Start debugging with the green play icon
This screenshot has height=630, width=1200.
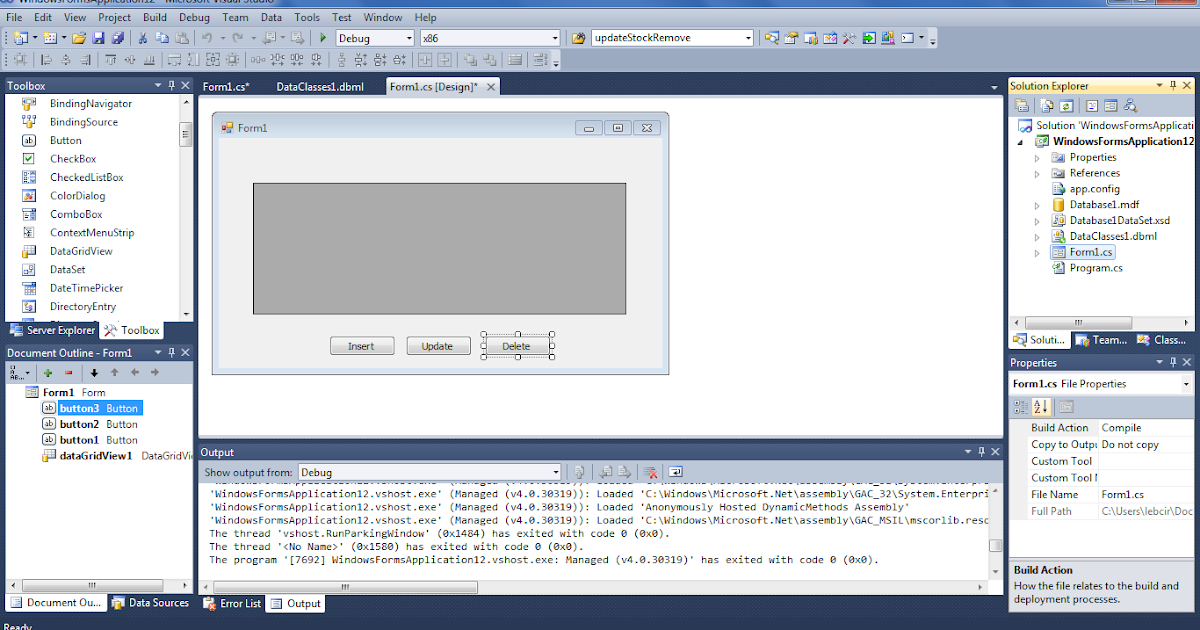(322, 37)
